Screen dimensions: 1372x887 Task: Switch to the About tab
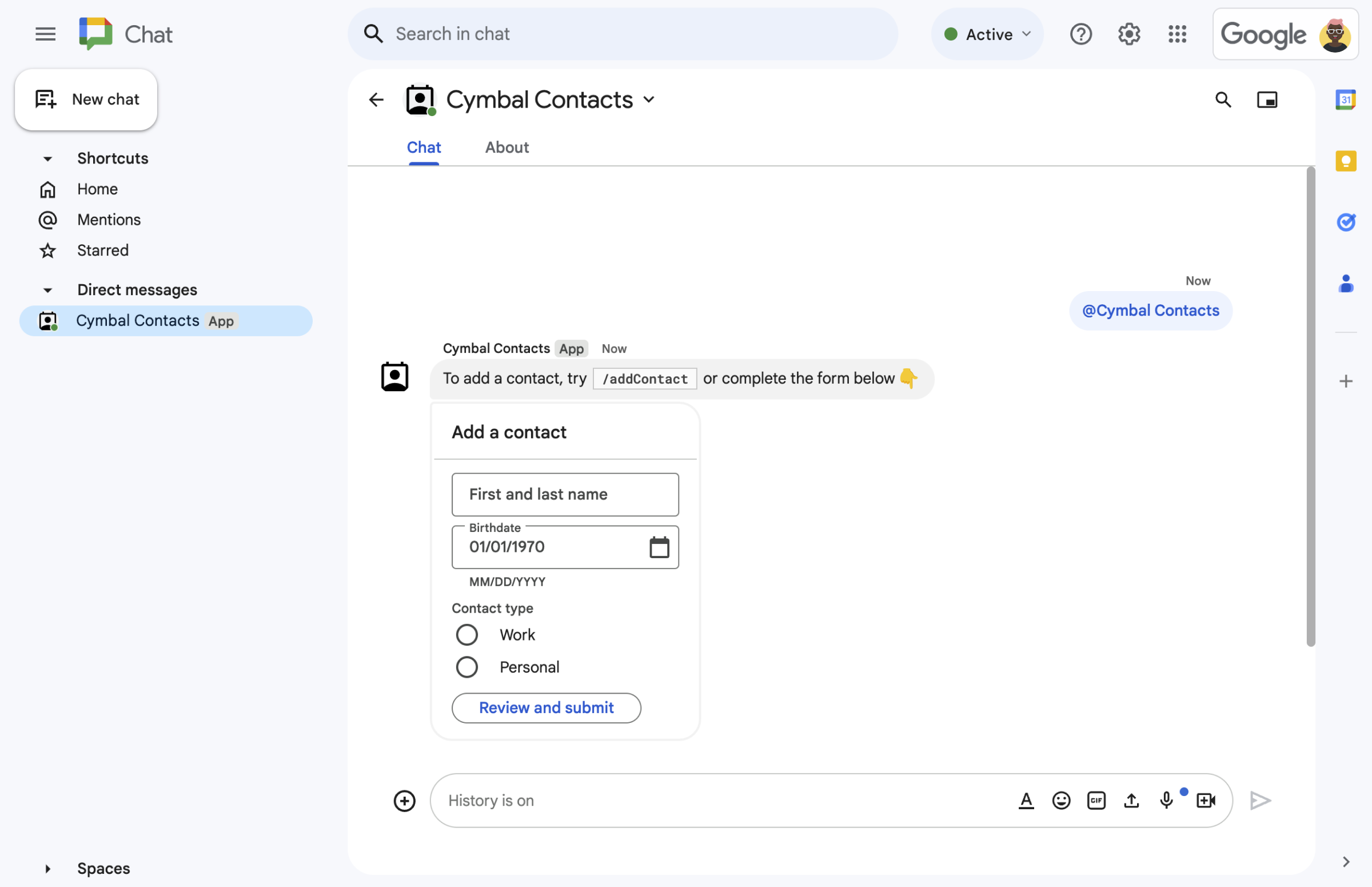coord(507,146)
